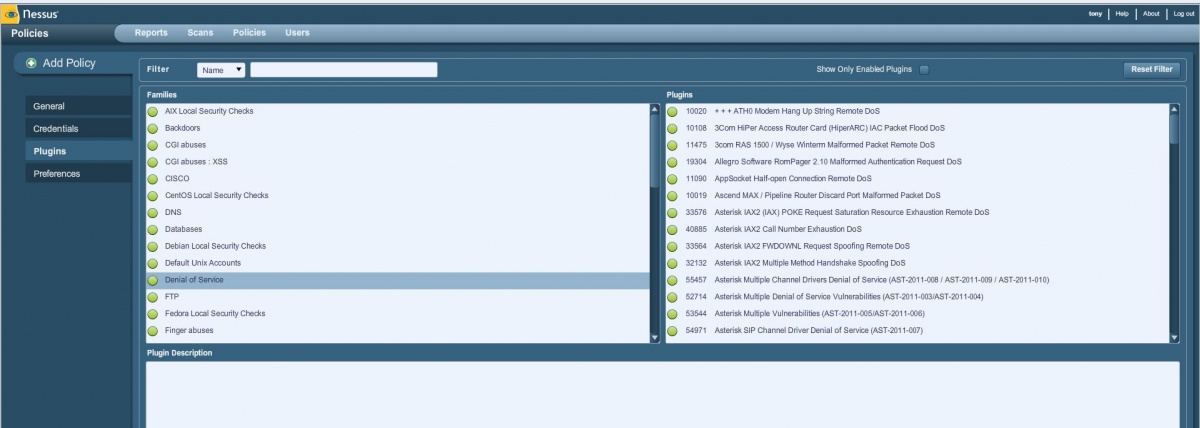Click green dot of plugin 40885
1200x428 pixels.
tap(673, 230)
